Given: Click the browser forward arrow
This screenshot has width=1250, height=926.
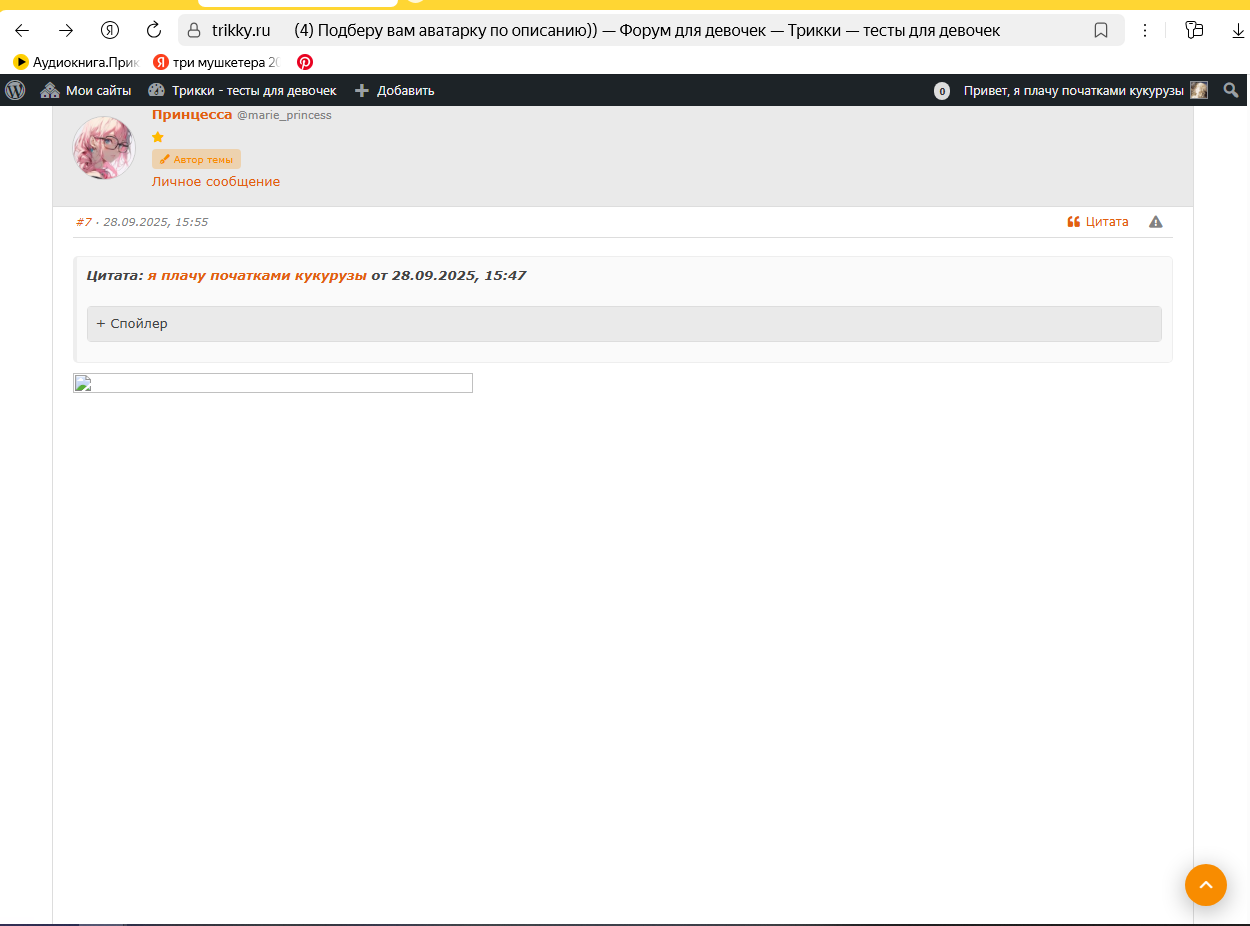Looking at the screenshot, I should 66,30.
